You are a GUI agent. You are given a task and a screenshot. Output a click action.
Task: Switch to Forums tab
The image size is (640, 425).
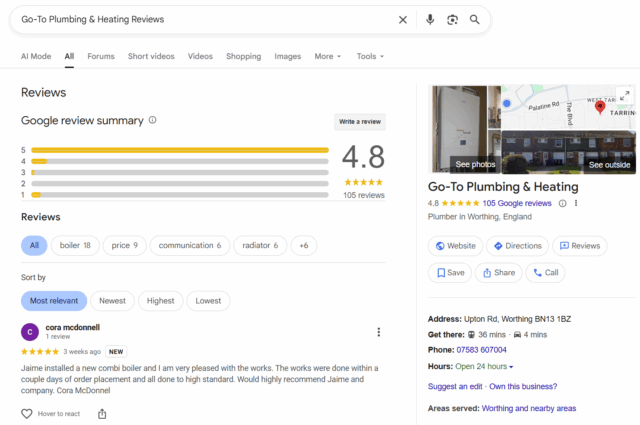point(101,56)
